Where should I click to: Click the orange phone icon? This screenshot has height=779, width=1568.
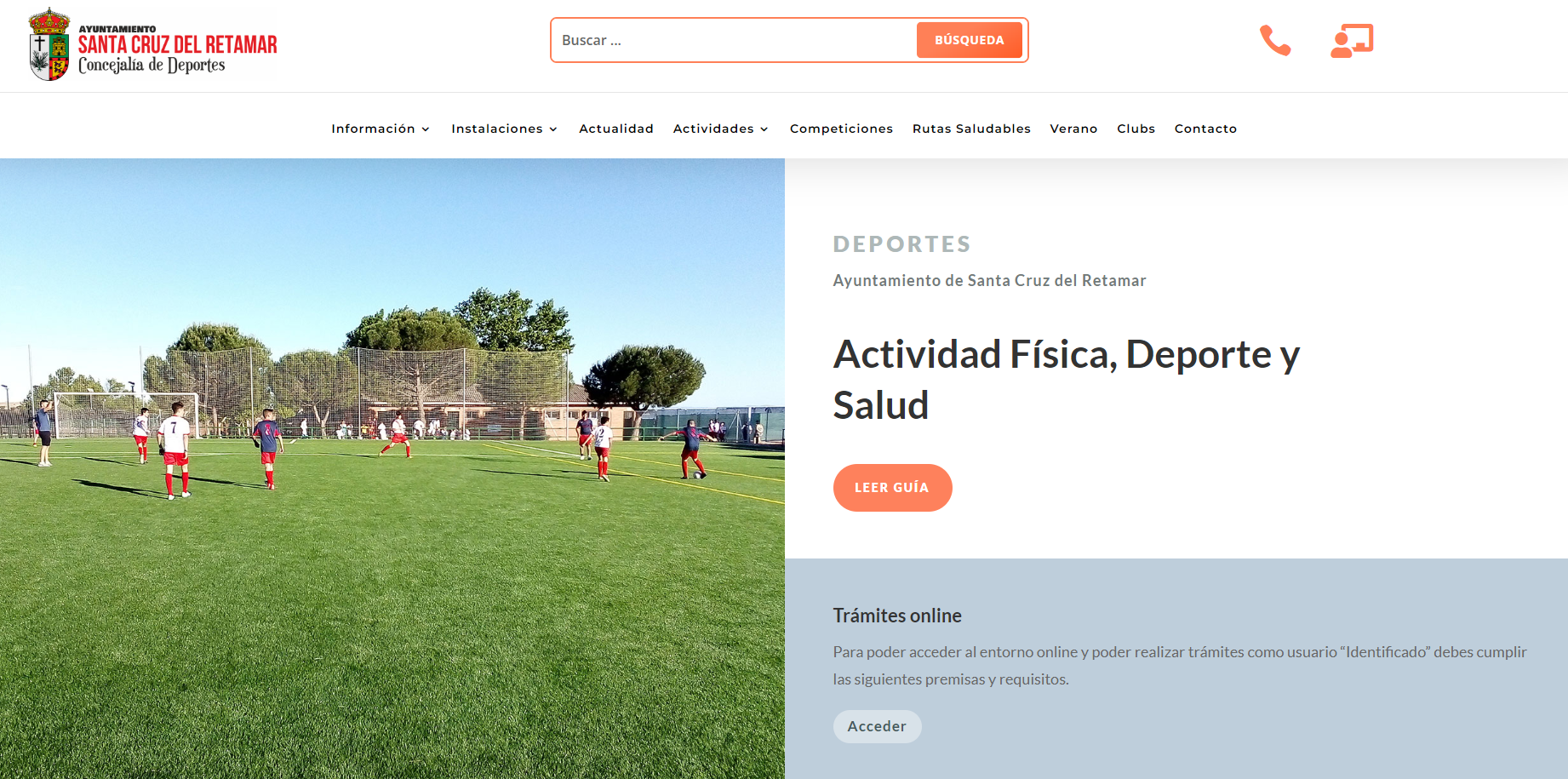pos(1275,40)
